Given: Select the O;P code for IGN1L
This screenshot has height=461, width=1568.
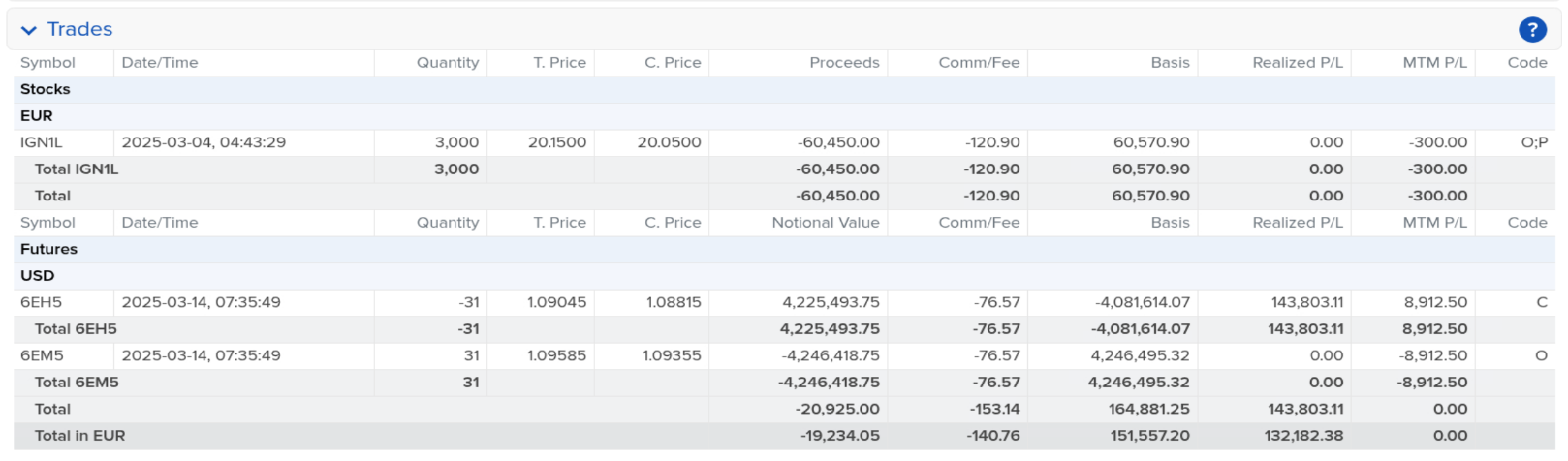Looking at the screenshot, I should (x=1534, y=142).
